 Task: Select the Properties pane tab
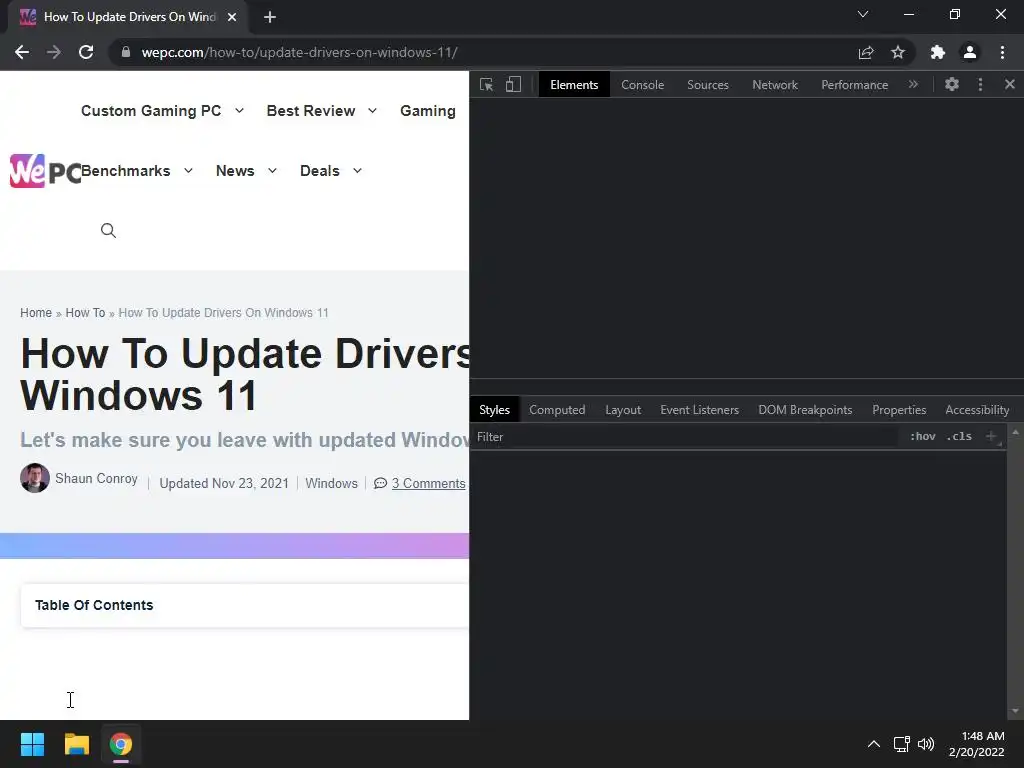point(899,409)
